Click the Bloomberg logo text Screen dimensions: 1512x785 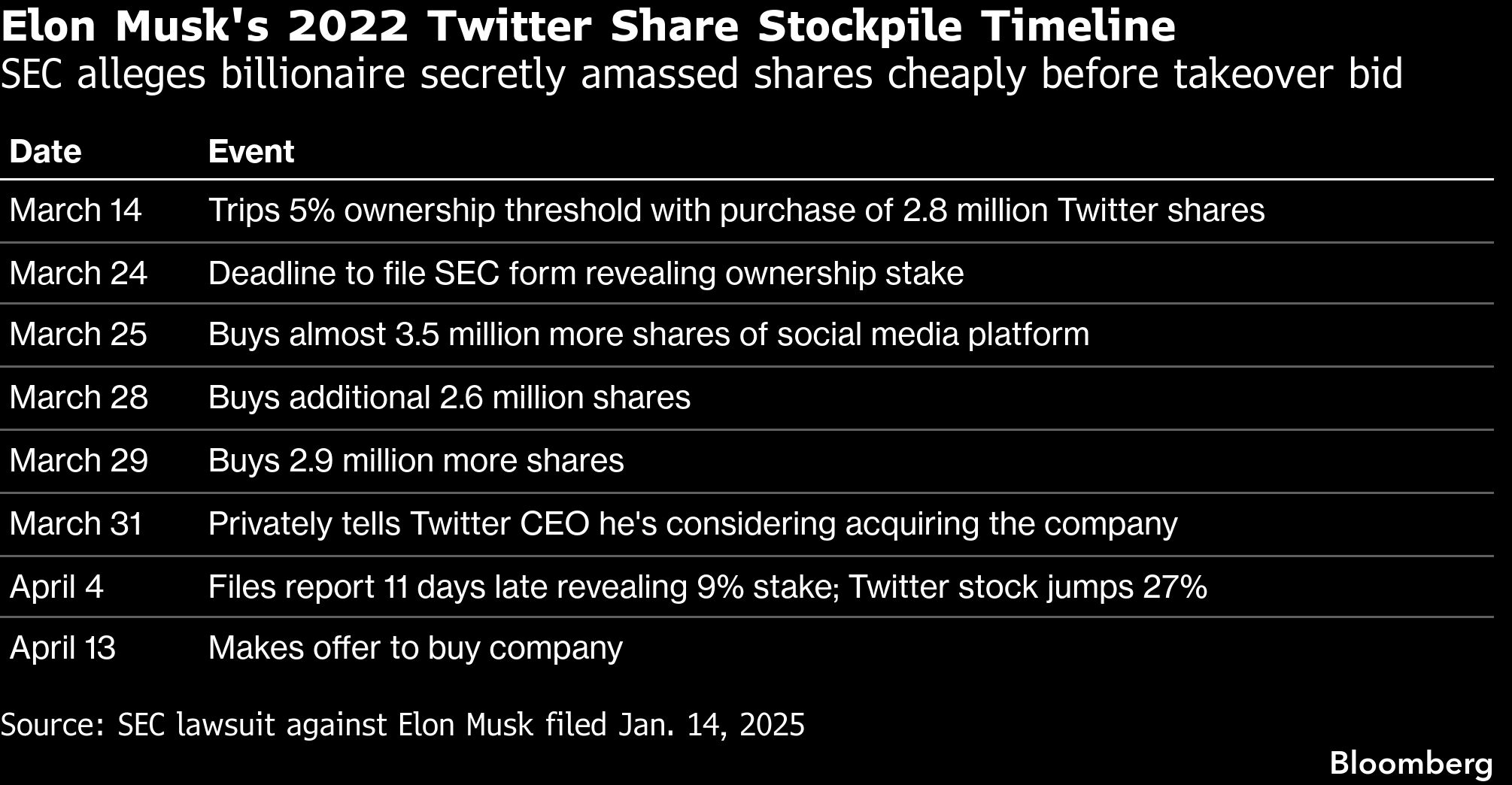[x=1411, y=764]
